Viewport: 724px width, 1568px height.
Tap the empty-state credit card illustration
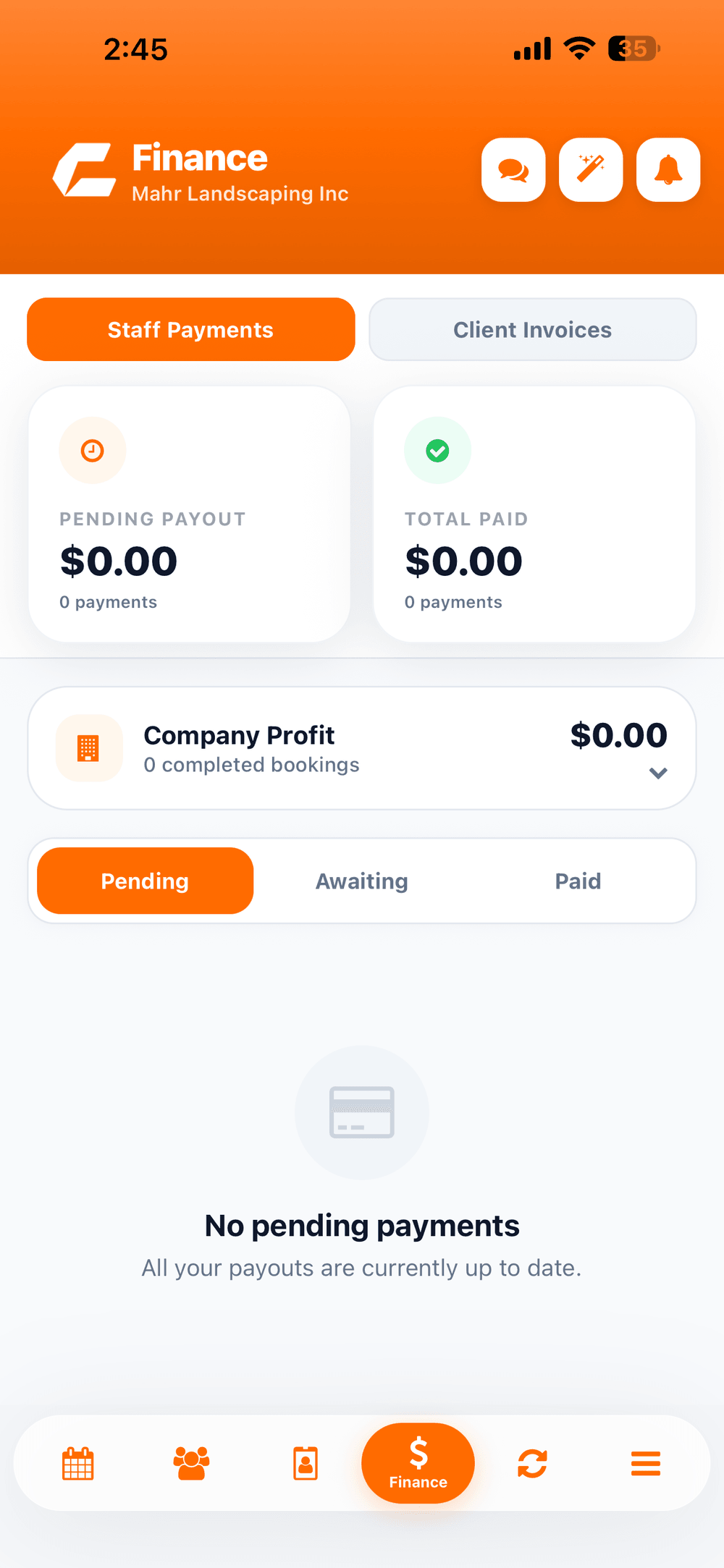pos(362,1112)
